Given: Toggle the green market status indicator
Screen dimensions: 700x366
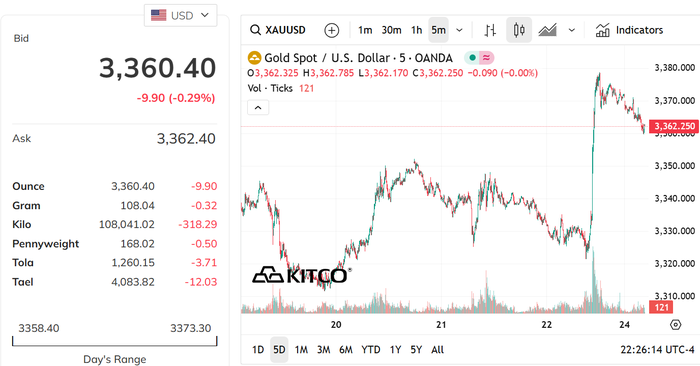Looking at the screenshot, I should click(x=472, y=58).
